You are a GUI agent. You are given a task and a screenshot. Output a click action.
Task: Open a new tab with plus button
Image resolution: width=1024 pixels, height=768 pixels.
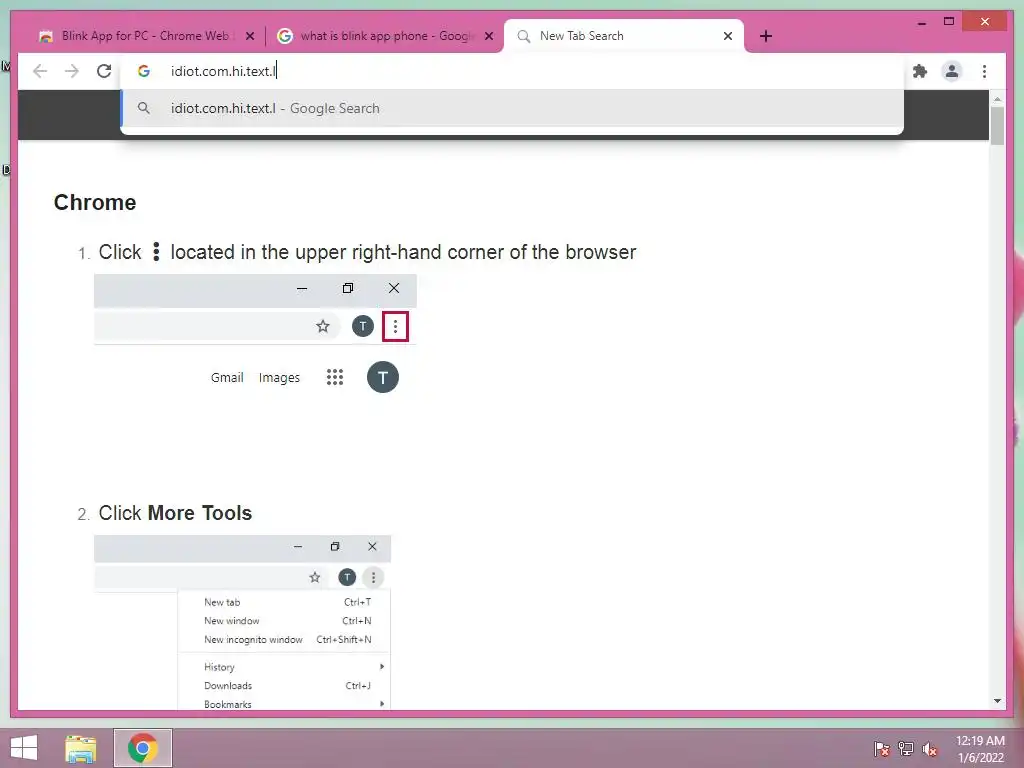tap(766, 36)
